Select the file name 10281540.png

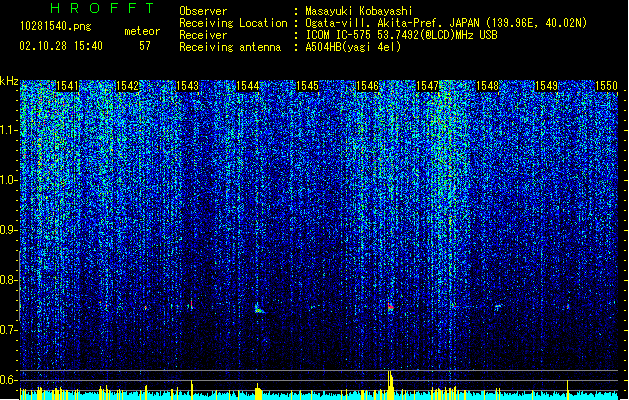point(56,27)
